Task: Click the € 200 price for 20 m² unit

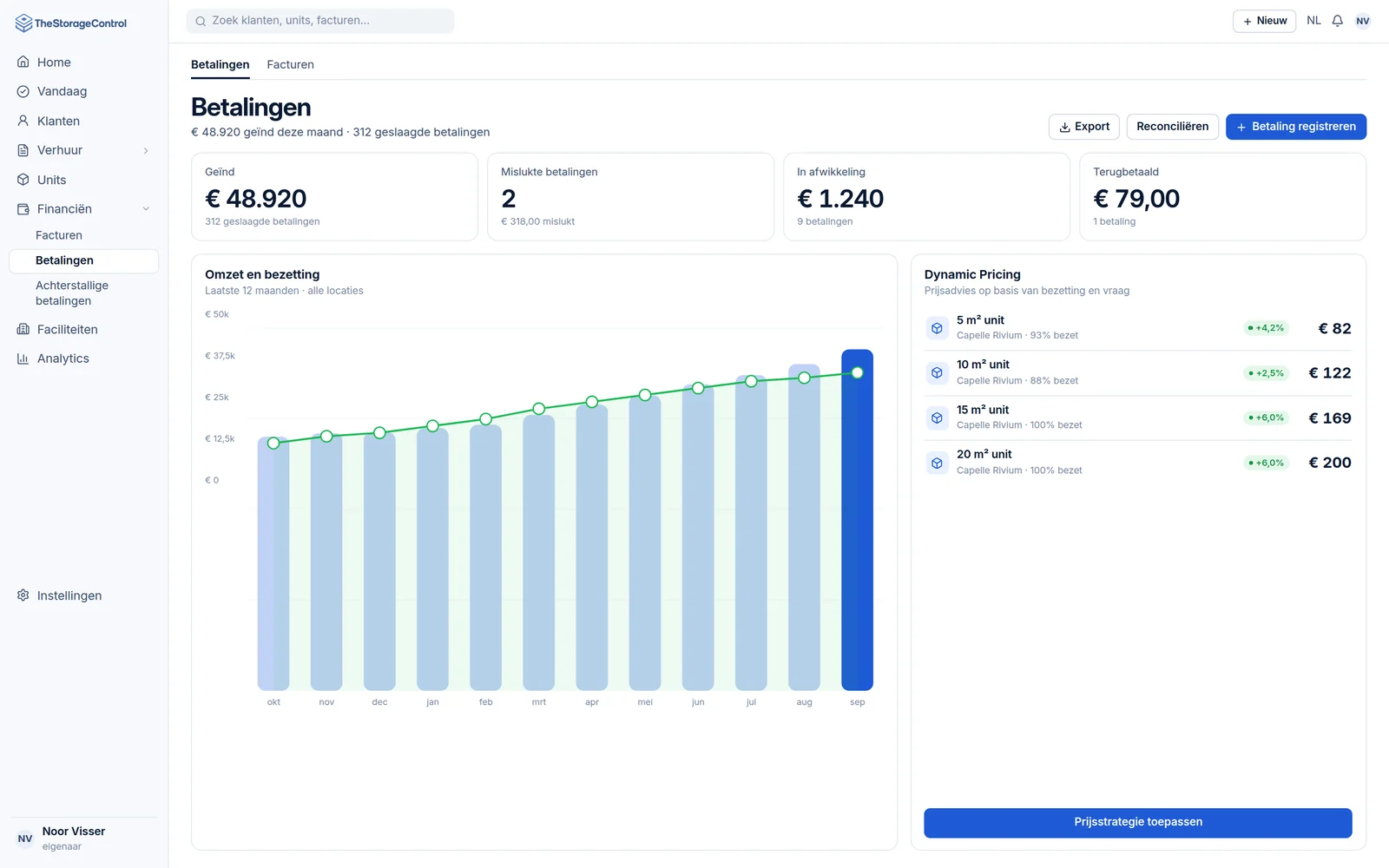Action: point(1330,463)
